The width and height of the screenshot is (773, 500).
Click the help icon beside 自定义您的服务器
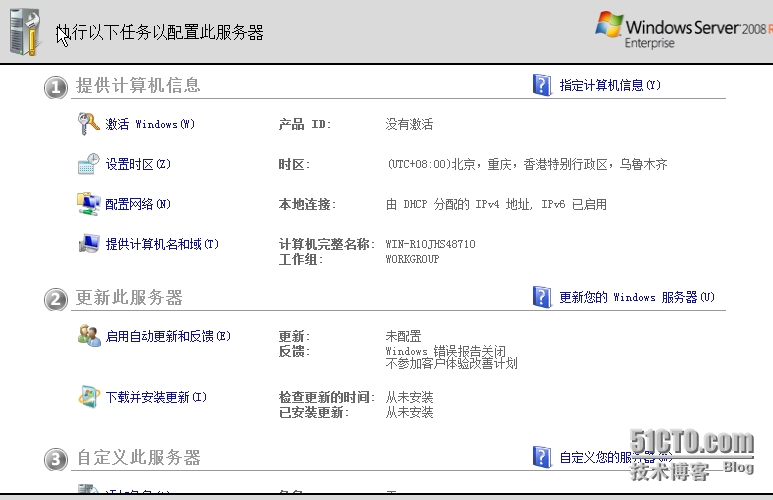click(541, 457)
